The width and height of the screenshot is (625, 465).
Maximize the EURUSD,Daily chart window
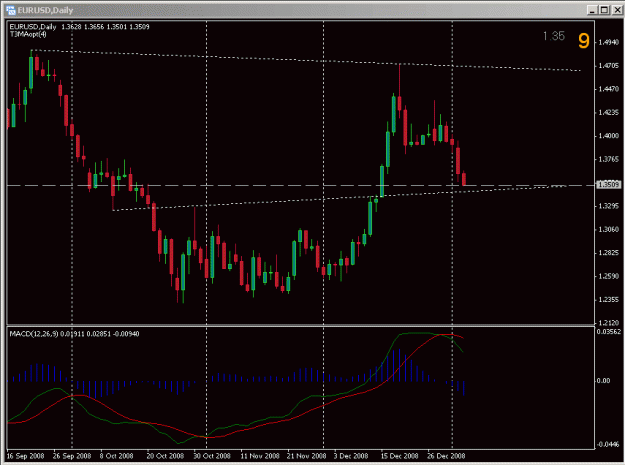[x=604, y=10]
